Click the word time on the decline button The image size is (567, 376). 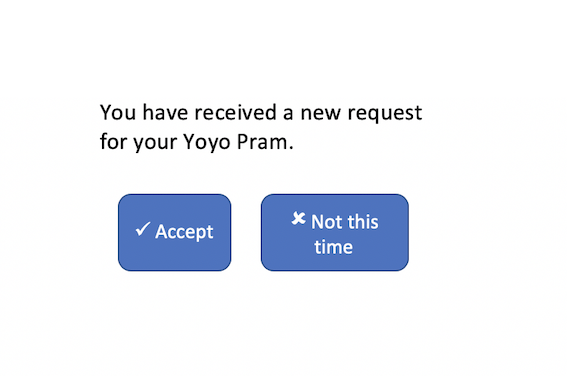tap(333, 247)
